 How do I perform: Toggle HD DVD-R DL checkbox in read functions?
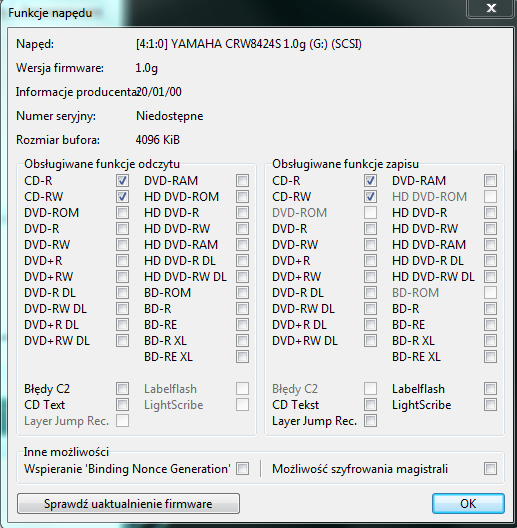point(243,260)
